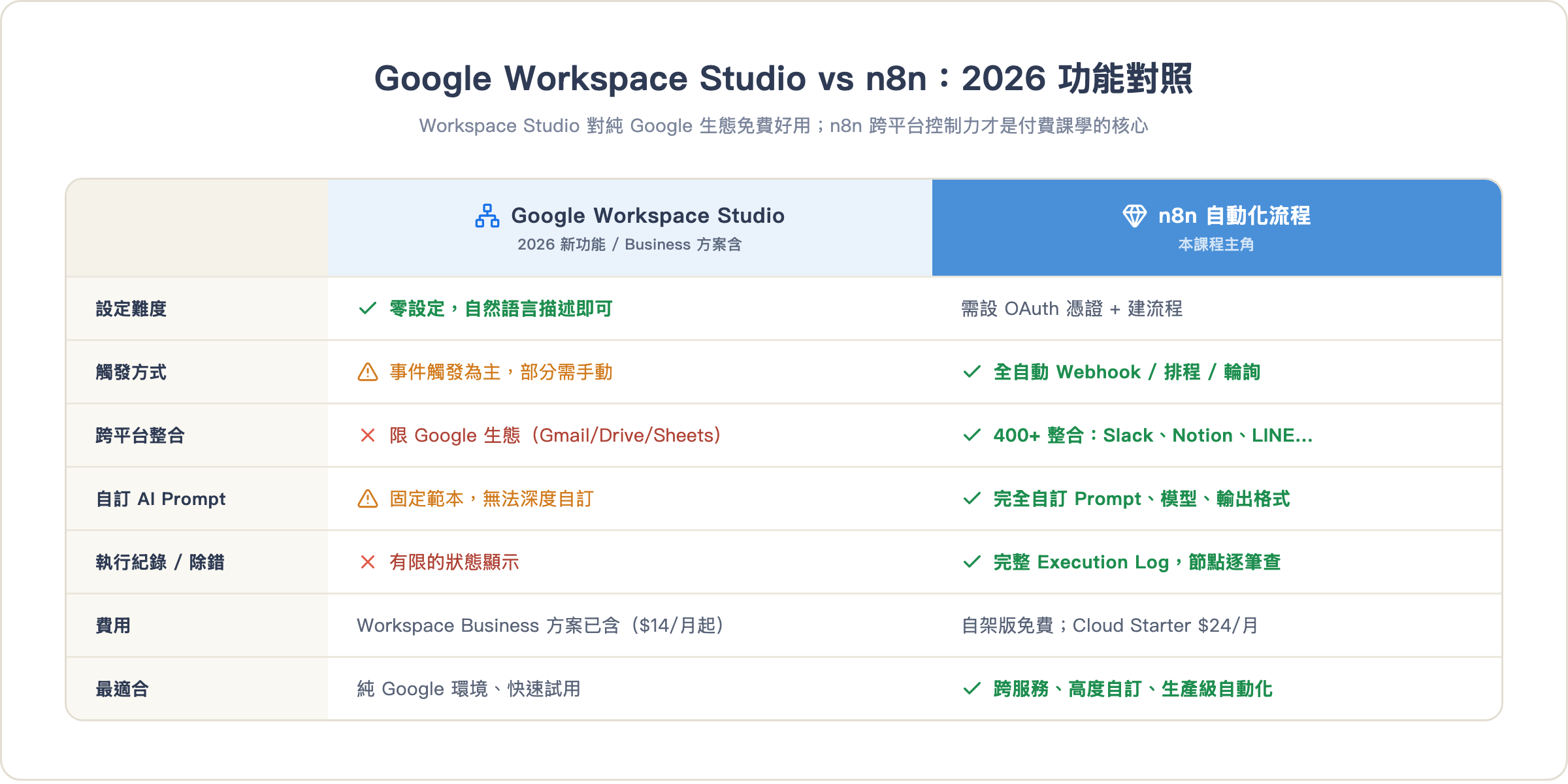Image resolution: width=1568 pixels, height=784 pixels.
Task: Click the red X beside 限 Google 生態
Action: (x=368, y=435)
